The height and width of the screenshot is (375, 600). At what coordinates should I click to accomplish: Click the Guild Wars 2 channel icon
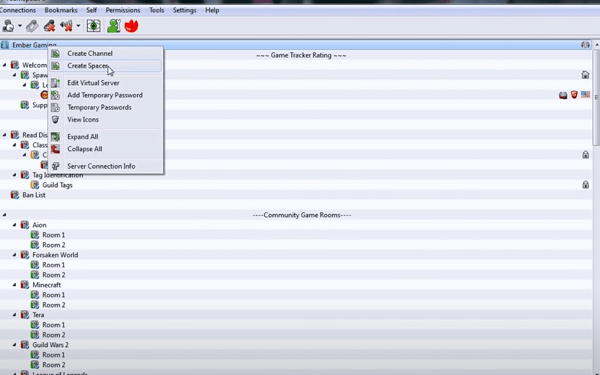25,345
